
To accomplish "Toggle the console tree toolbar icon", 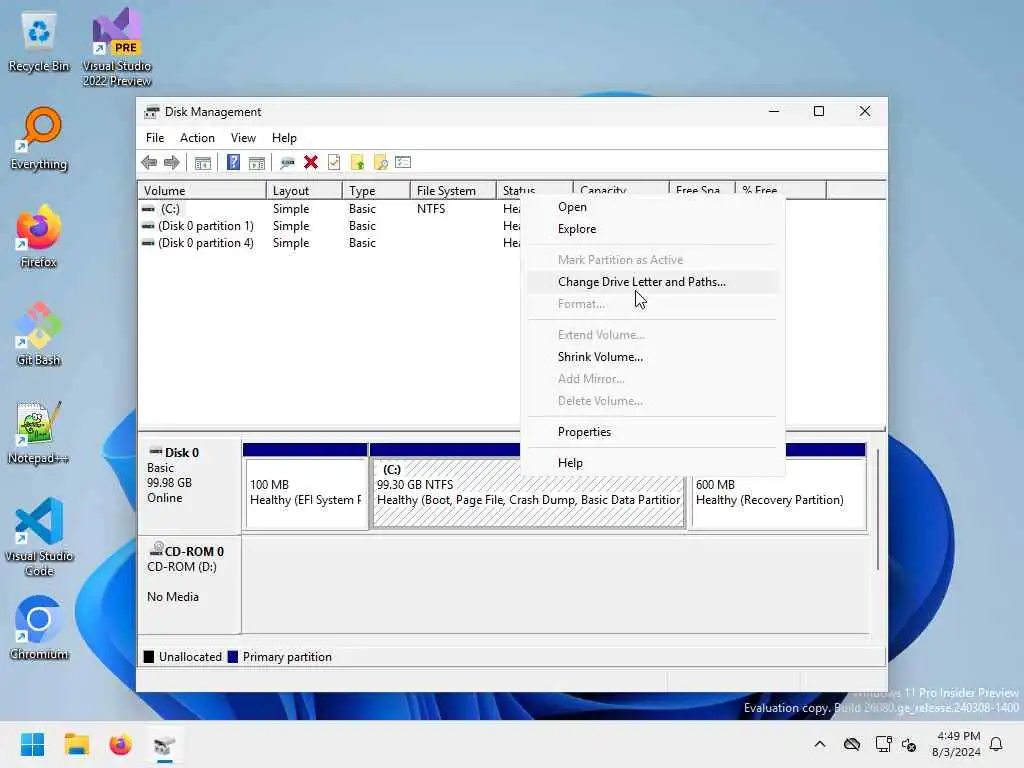I will [x=202, y=162].
